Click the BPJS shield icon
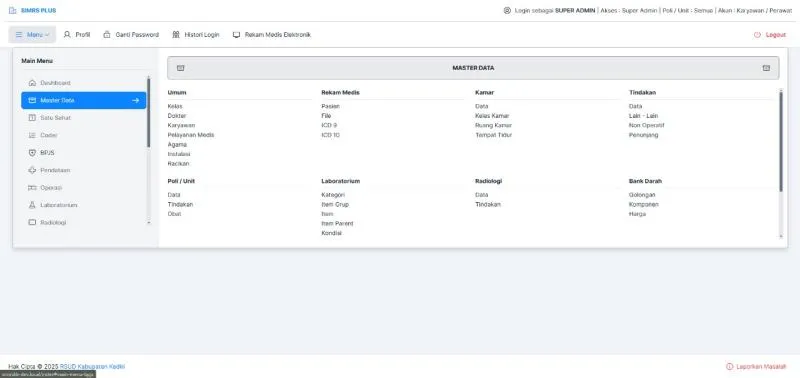The width and height of the screenshot is (800, 378). (x=32, y=153)
